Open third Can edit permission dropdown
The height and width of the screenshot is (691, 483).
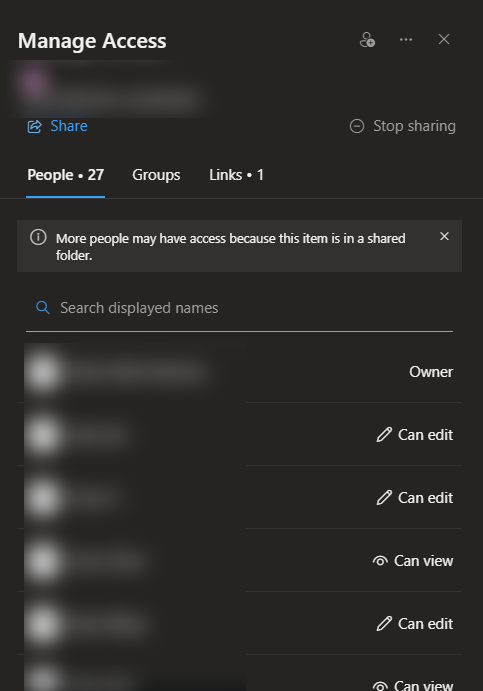point(414,624)
